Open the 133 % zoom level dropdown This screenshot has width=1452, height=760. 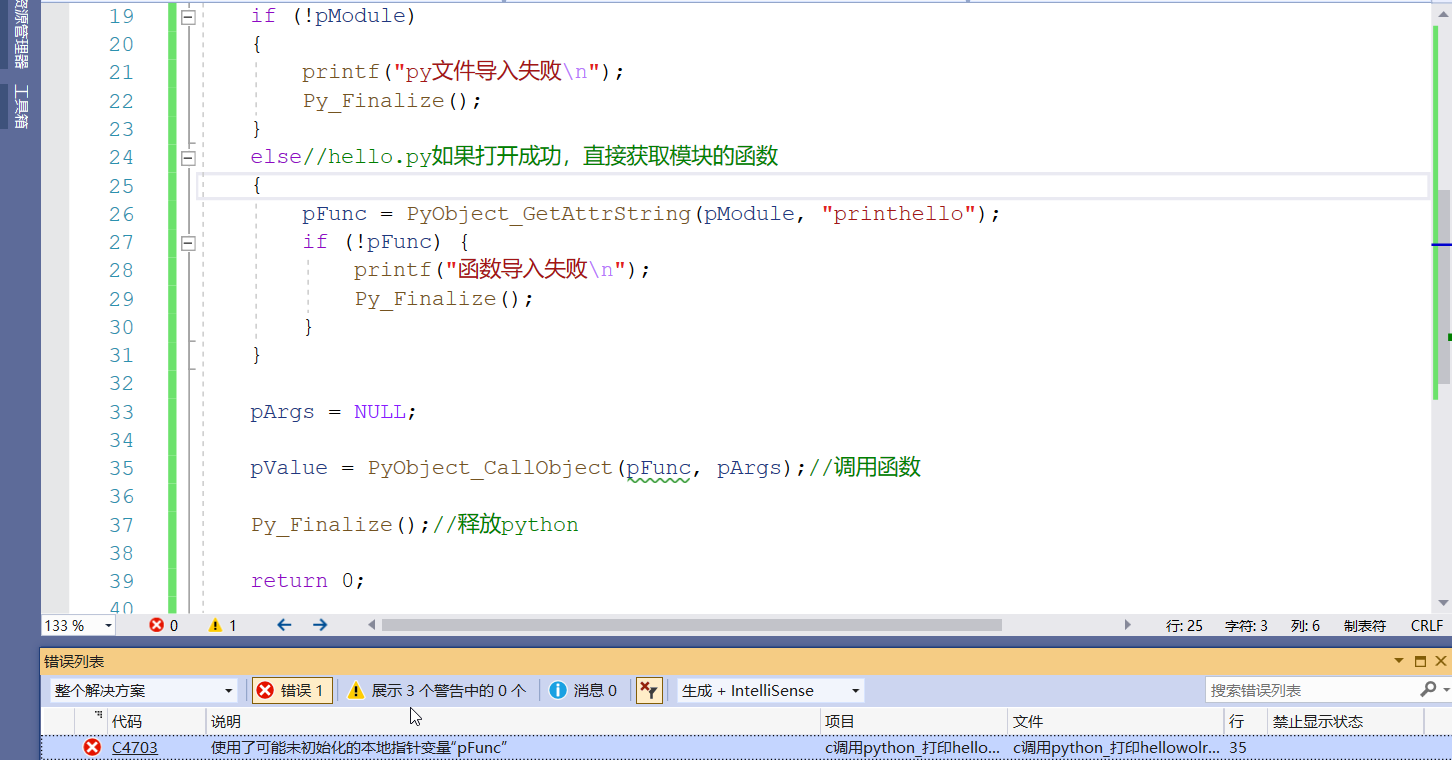[78, 626]
